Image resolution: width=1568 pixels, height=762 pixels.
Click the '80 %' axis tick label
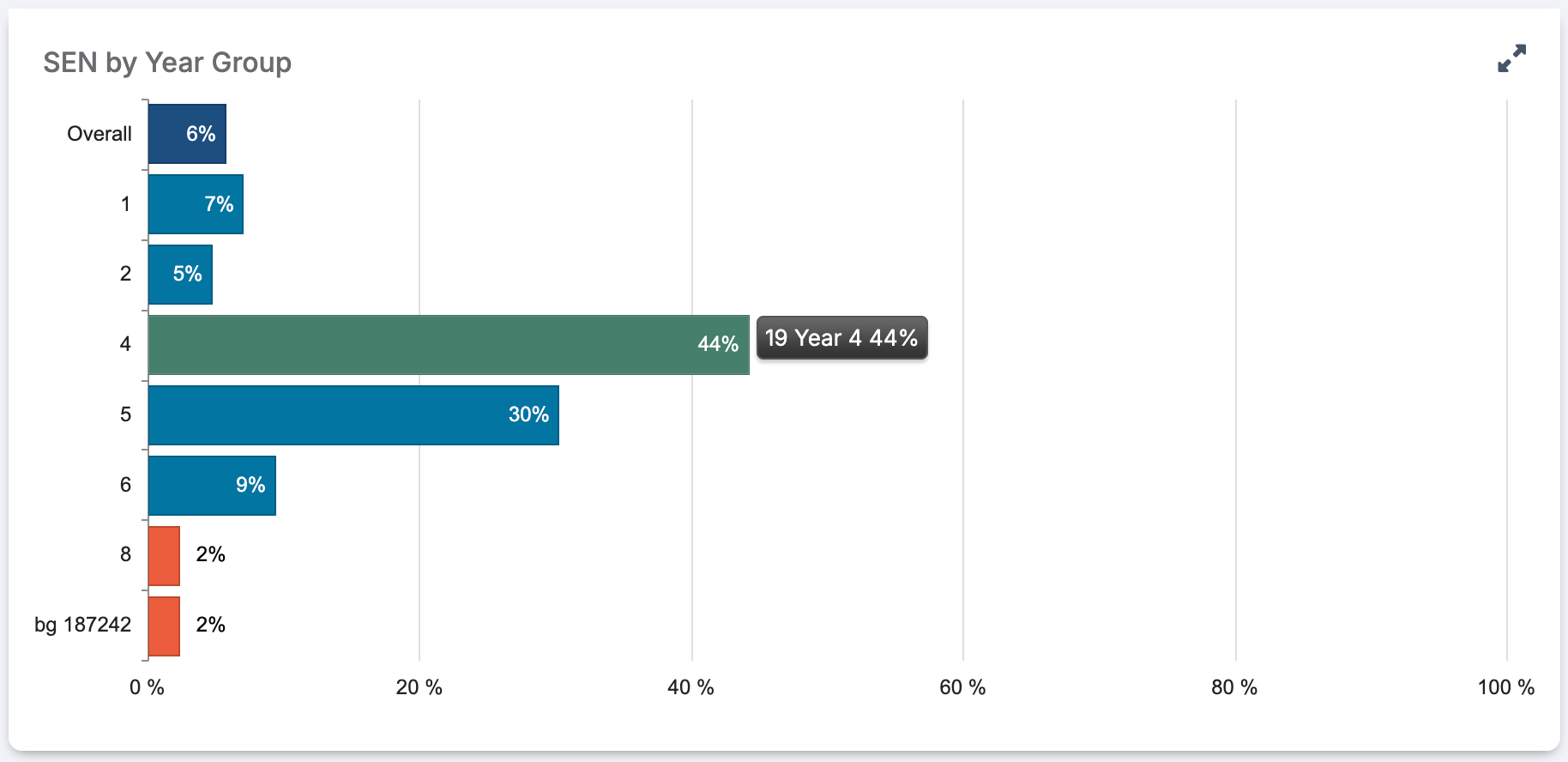1234,687
